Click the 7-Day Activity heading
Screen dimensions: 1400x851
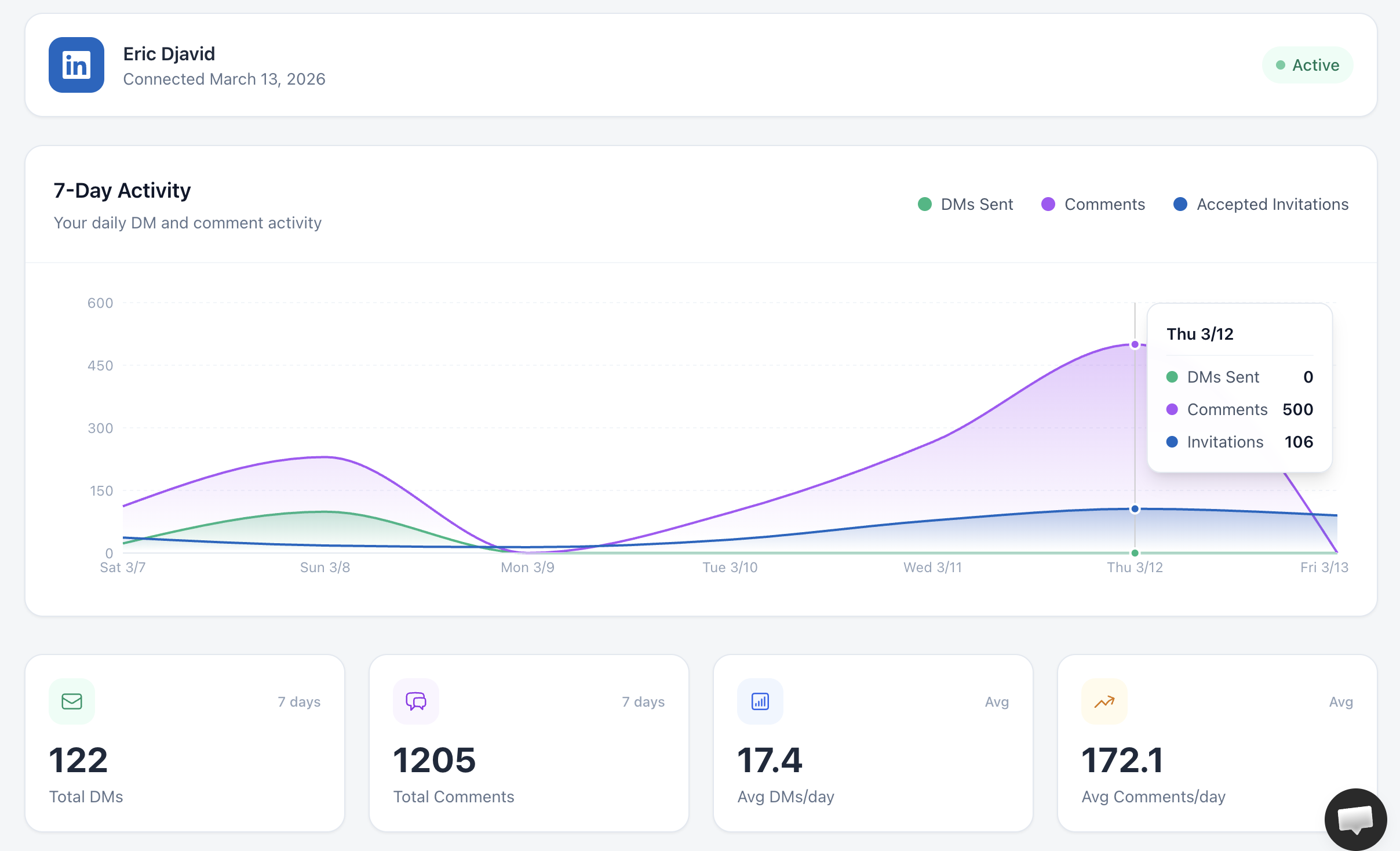click(x=122, y=190)
